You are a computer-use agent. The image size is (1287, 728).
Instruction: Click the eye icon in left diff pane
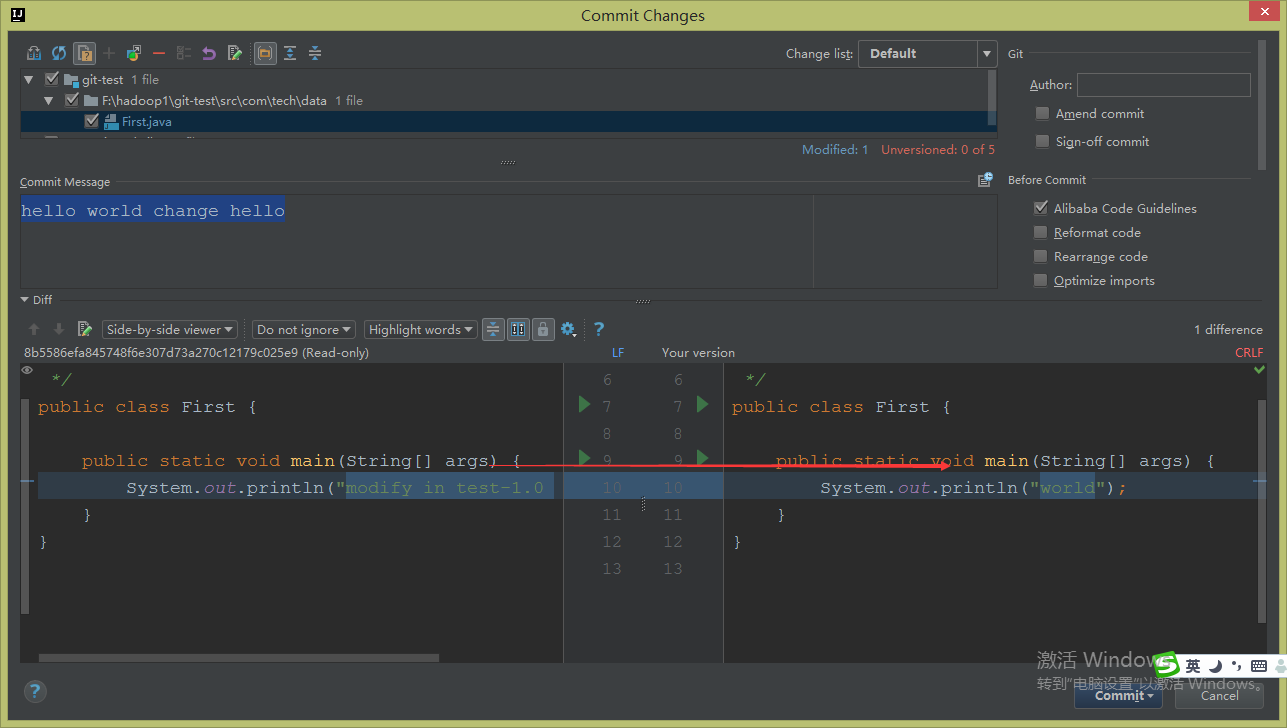point(27,370)
